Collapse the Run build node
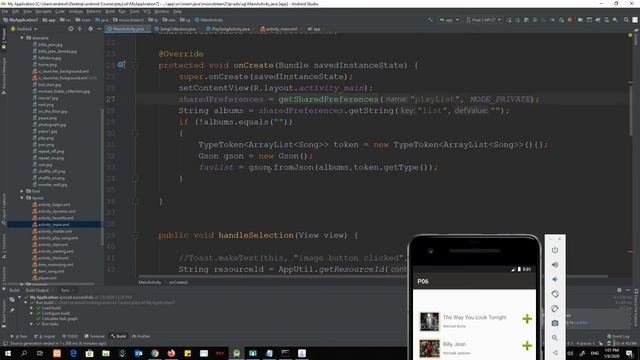 (x=26, y=303)
